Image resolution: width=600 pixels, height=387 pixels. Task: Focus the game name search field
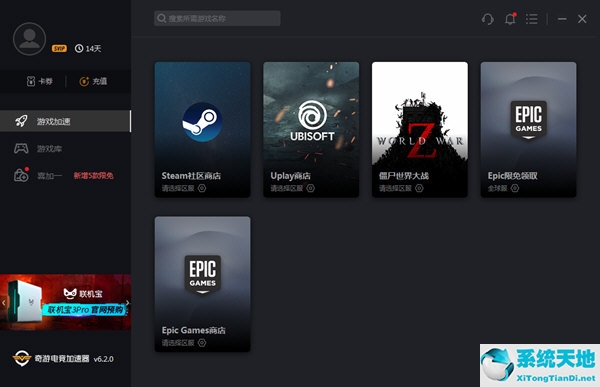(217, 18)
